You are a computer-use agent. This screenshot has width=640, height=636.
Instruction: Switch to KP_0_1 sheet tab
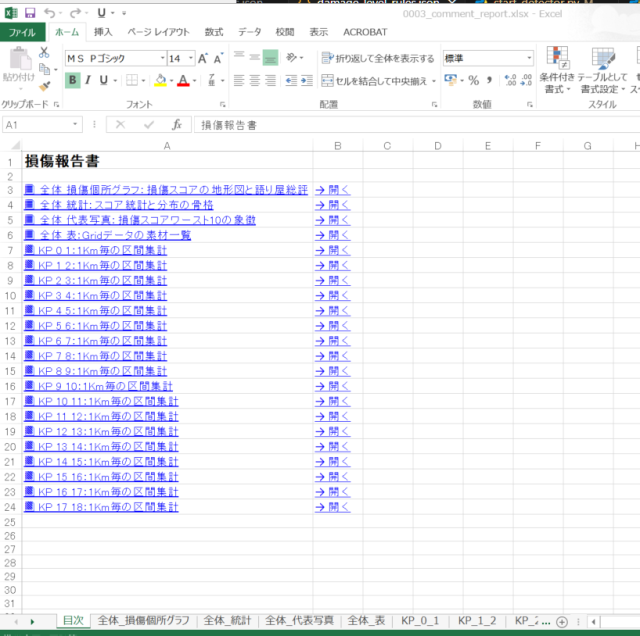(420, 621)
